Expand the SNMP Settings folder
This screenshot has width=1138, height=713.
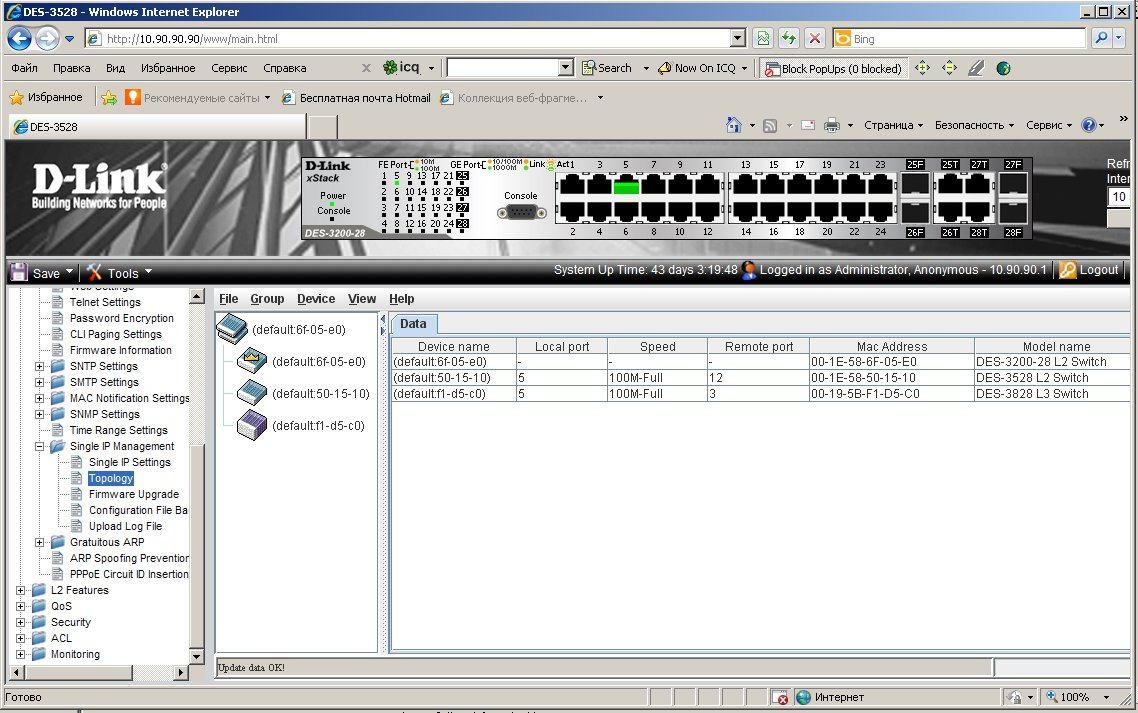[40, 414]
